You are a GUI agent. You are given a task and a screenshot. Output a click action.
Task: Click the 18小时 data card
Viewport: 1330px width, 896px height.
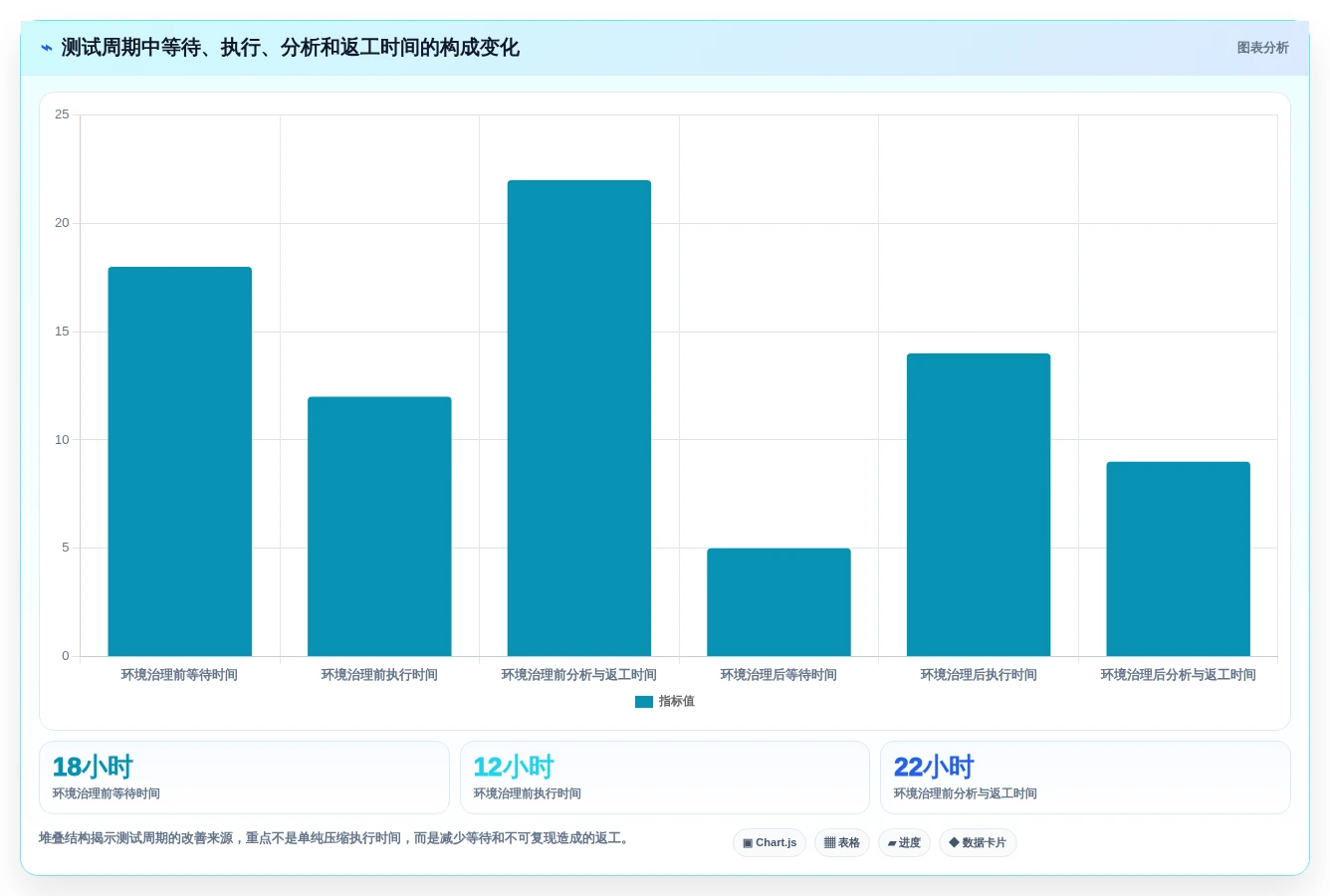pos(244,778)
